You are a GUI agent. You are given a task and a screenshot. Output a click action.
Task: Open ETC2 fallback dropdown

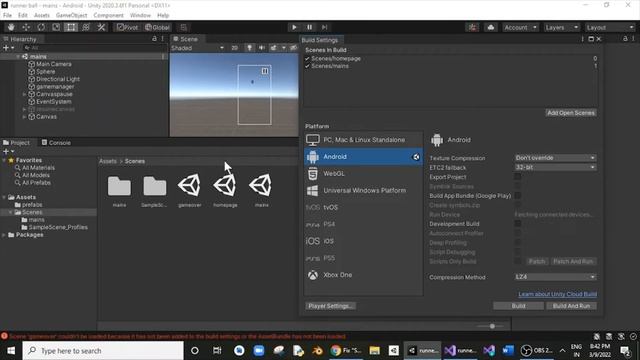coord(555,167)
